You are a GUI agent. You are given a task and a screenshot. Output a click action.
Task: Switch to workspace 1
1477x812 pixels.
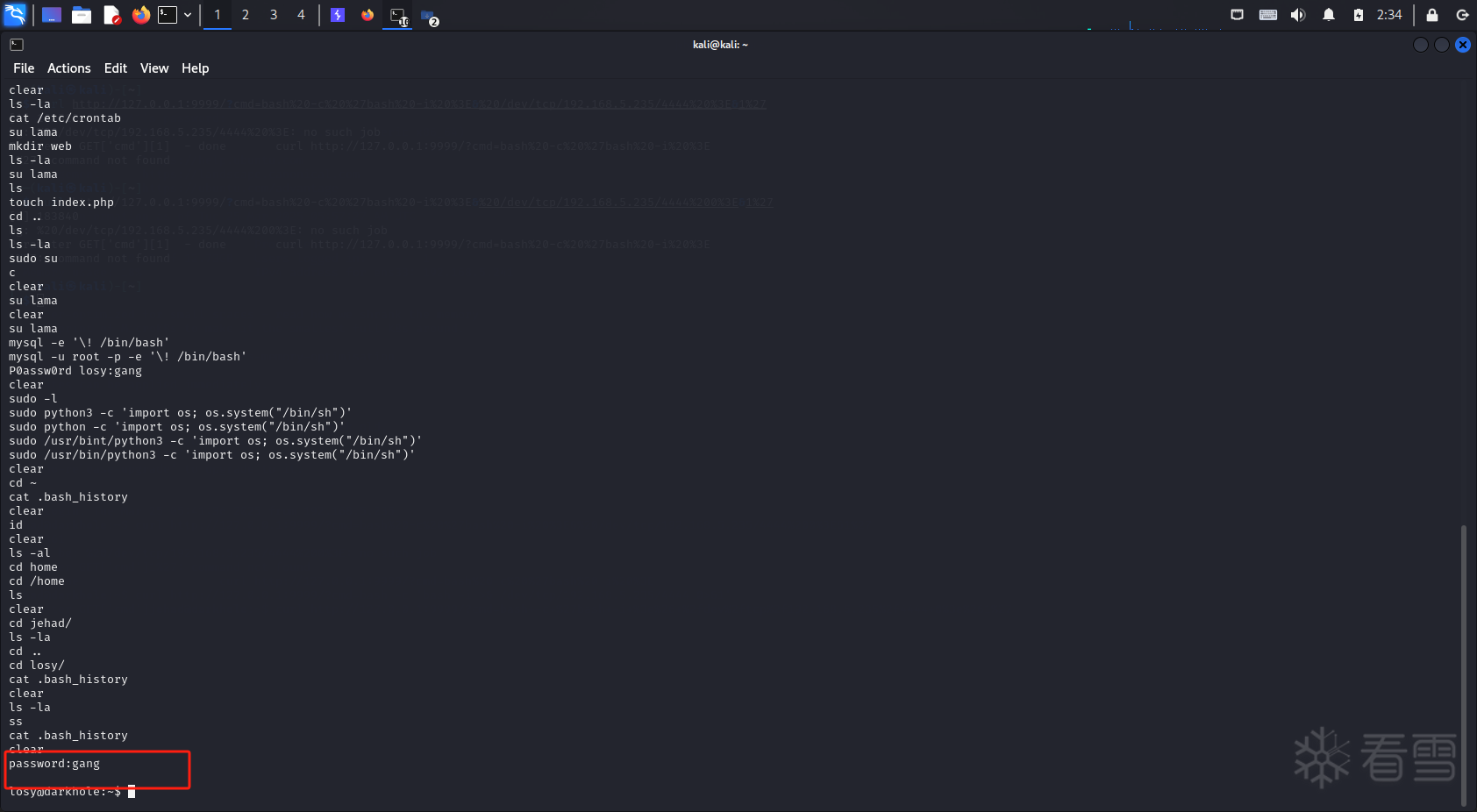(x=218, y=15)
